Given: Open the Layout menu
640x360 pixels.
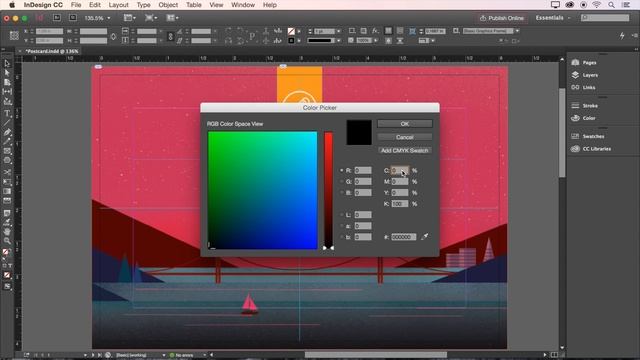Looking at the screenshot, I should click(118, 5).
